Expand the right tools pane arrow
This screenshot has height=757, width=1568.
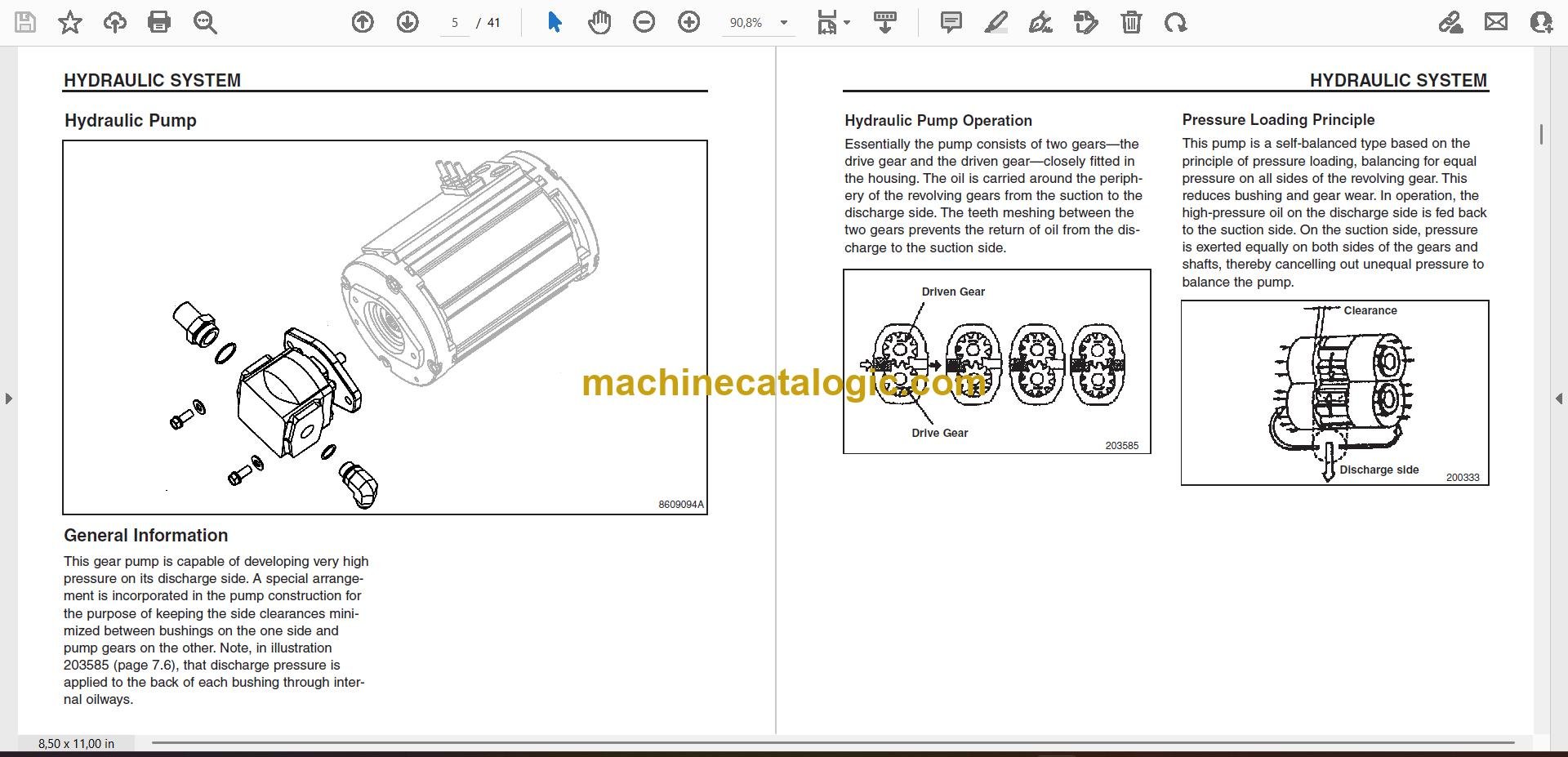pyautogui.click(x=1559, y=399)
